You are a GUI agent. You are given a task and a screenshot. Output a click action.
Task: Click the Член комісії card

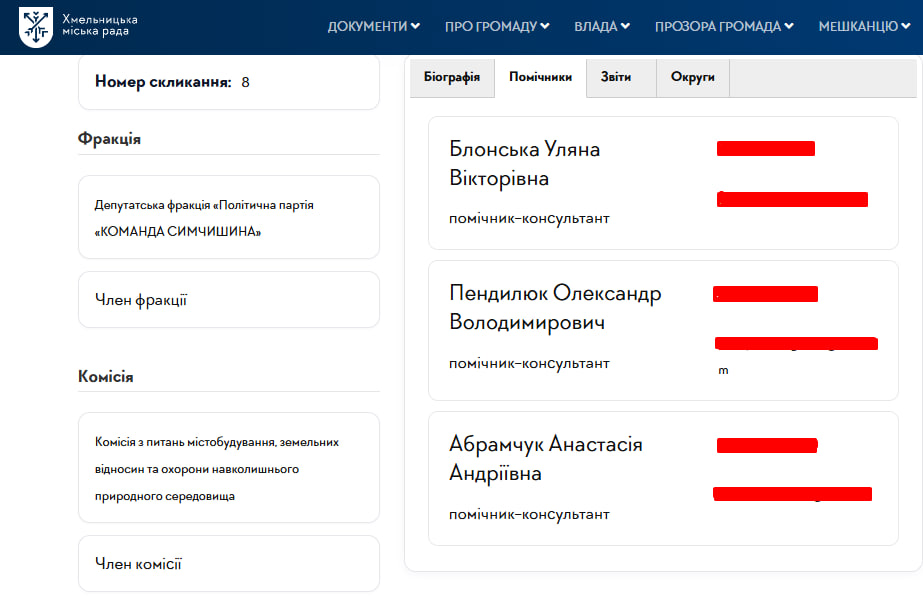[x=229, y=563]
